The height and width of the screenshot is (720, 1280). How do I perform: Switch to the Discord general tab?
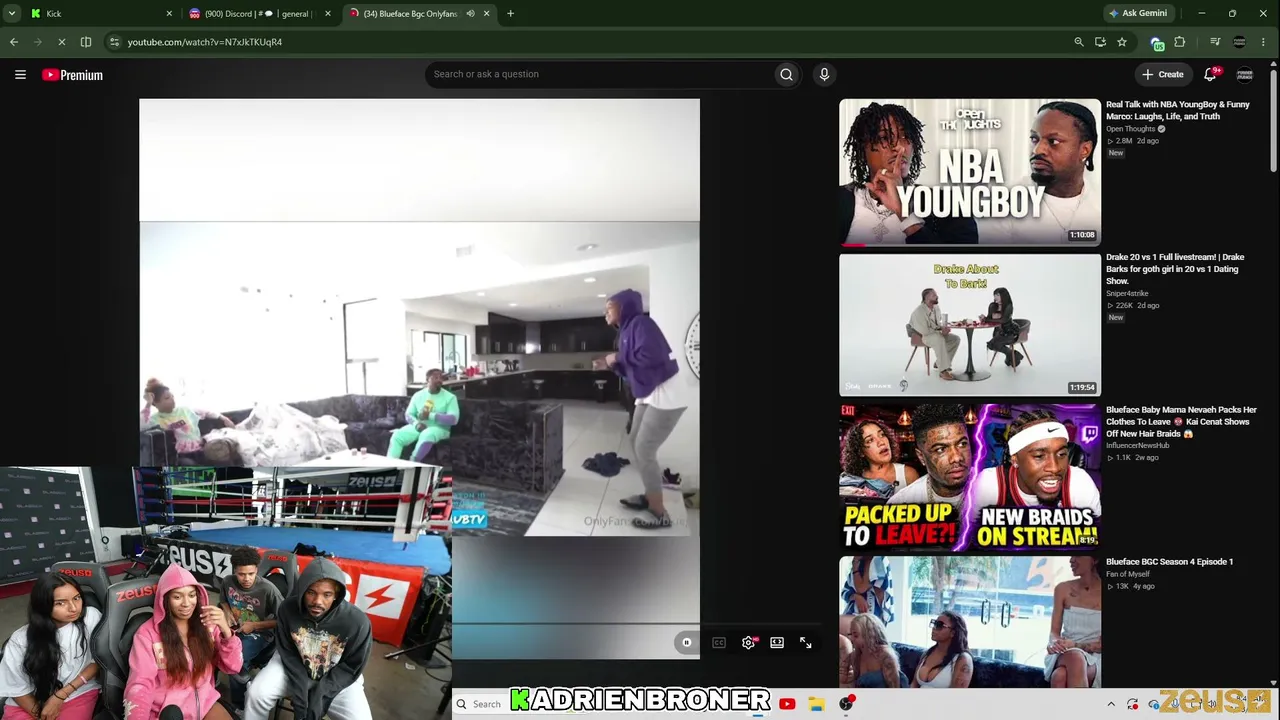click(x=259, y=14)
